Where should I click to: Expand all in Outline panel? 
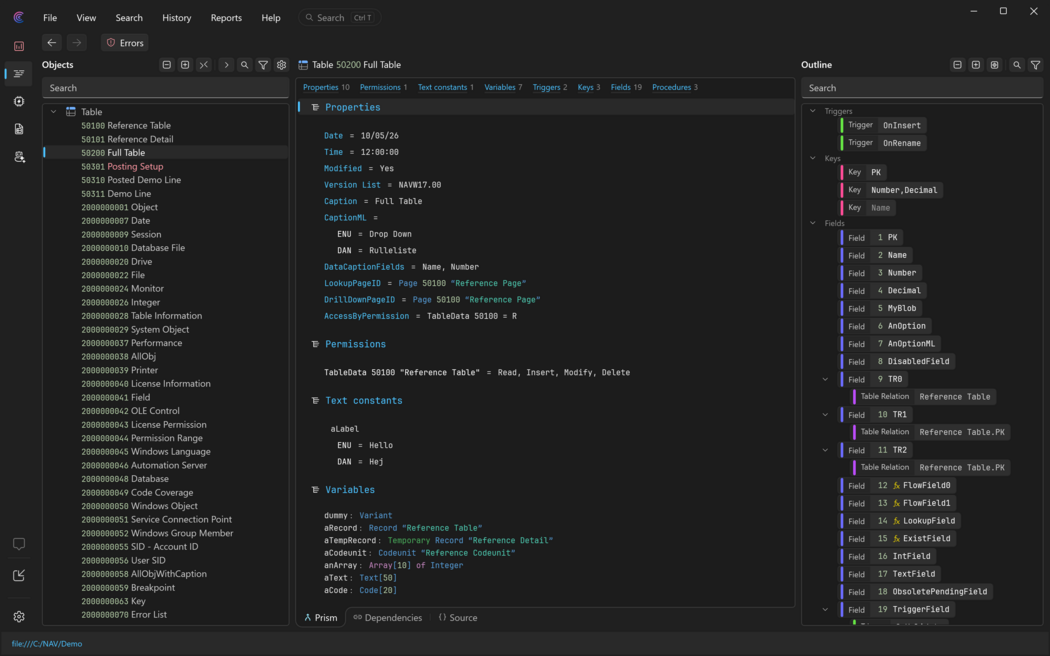976,65
